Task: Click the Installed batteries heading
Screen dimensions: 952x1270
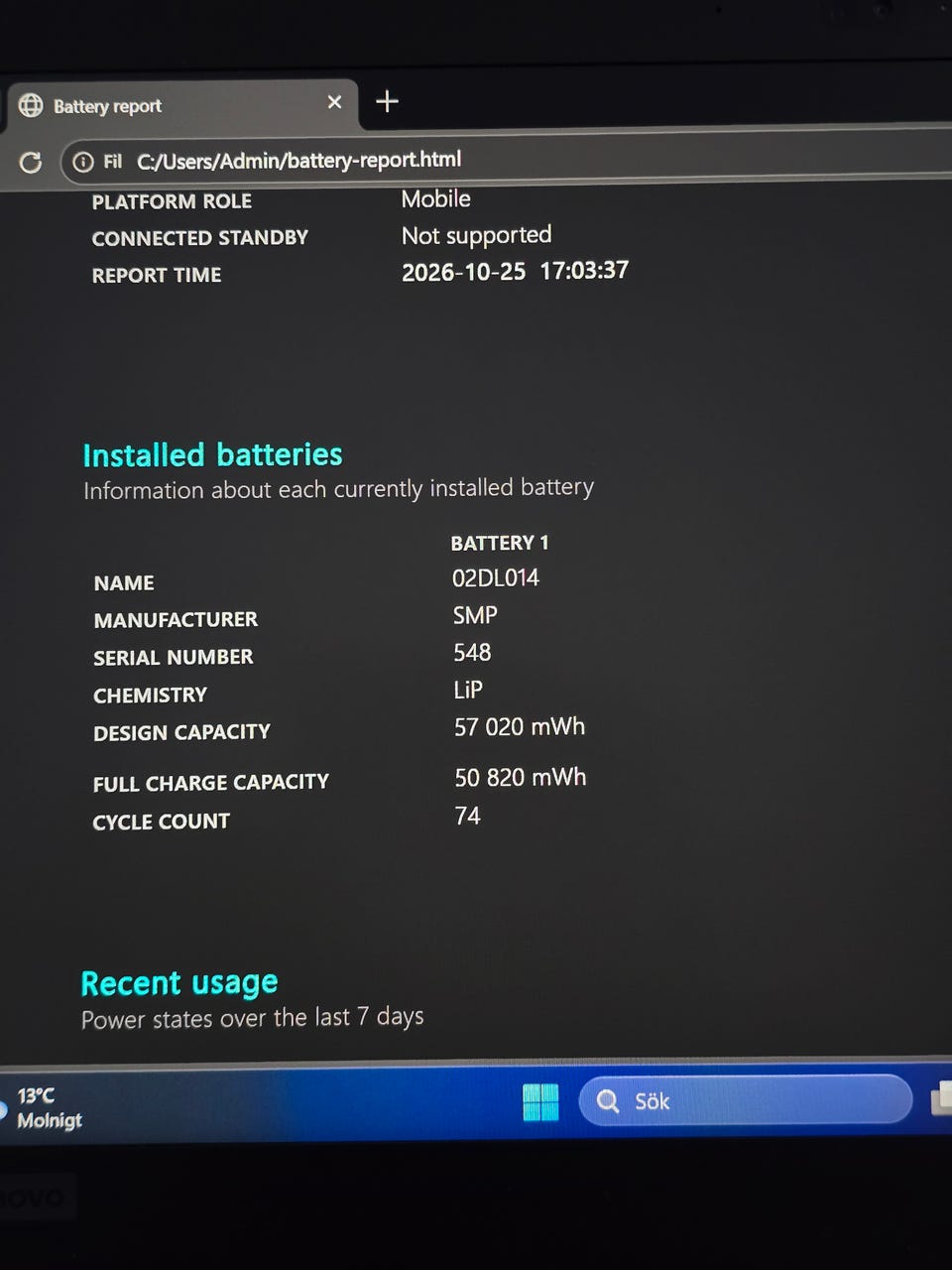Action: point(212,454)
